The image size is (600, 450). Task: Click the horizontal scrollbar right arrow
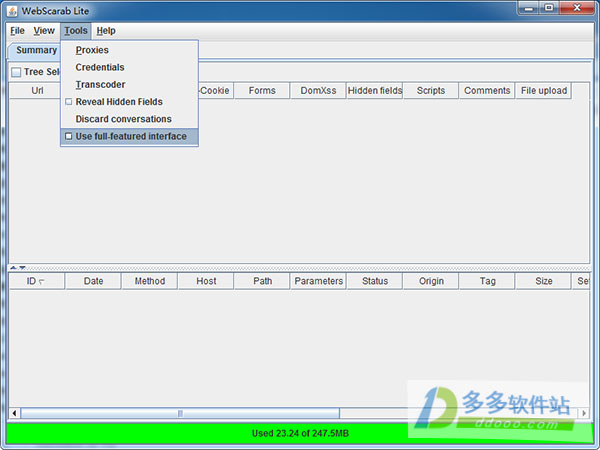point(584,413)
